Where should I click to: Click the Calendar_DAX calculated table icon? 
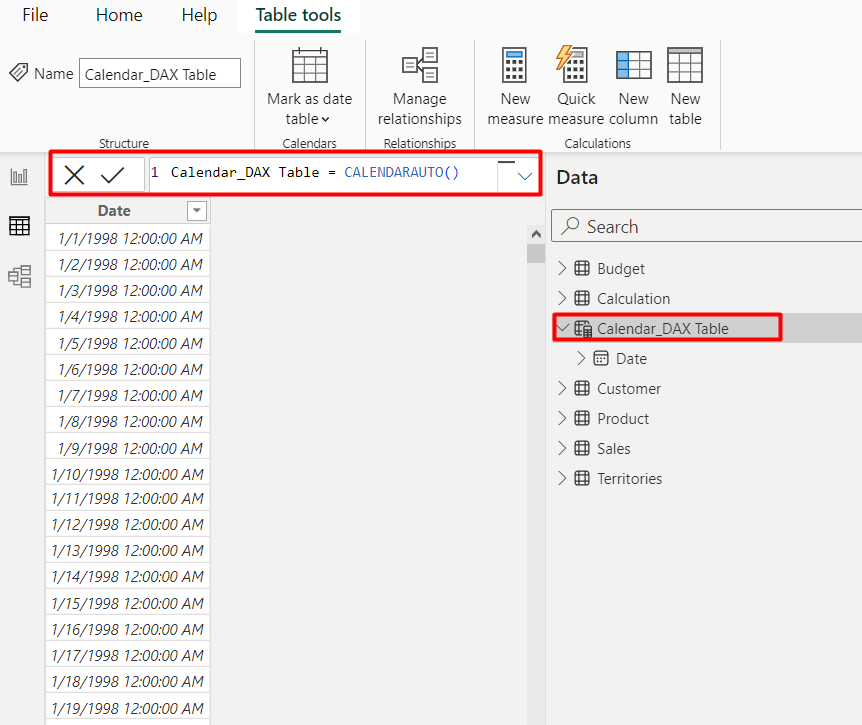coord(583,328)
